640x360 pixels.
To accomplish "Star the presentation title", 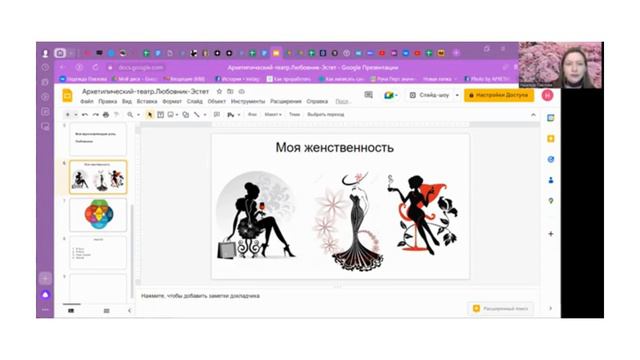I will [x=219, y=91].
